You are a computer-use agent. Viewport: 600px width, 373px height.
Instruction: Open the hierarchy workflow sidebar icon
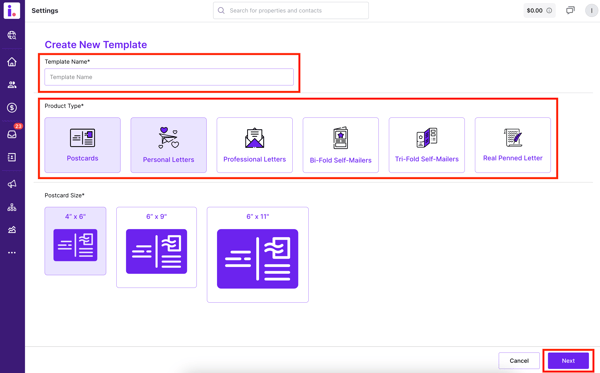pos(12,207)
